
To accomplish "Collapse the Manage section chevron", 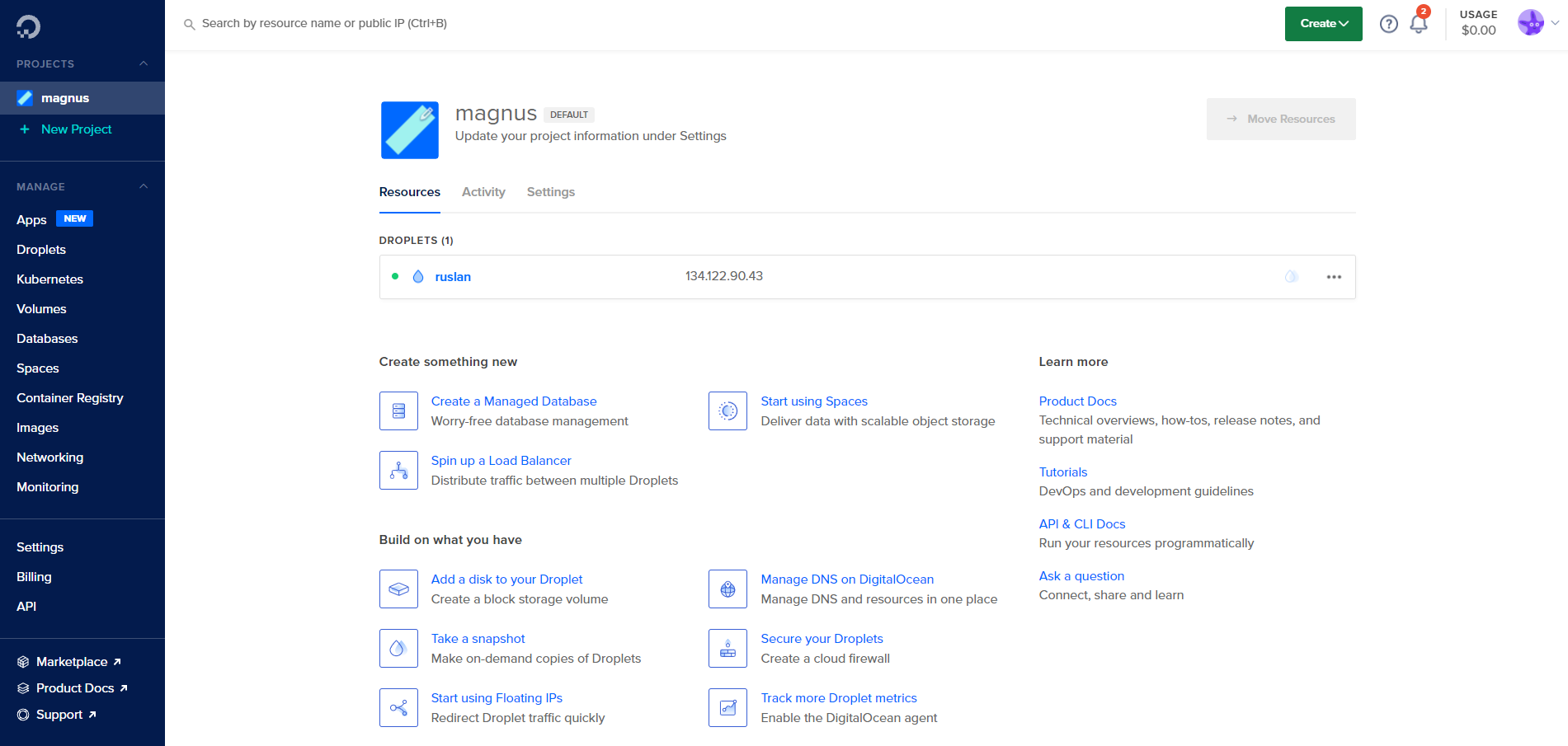I will pyautogui.click(x=144, y=186).
